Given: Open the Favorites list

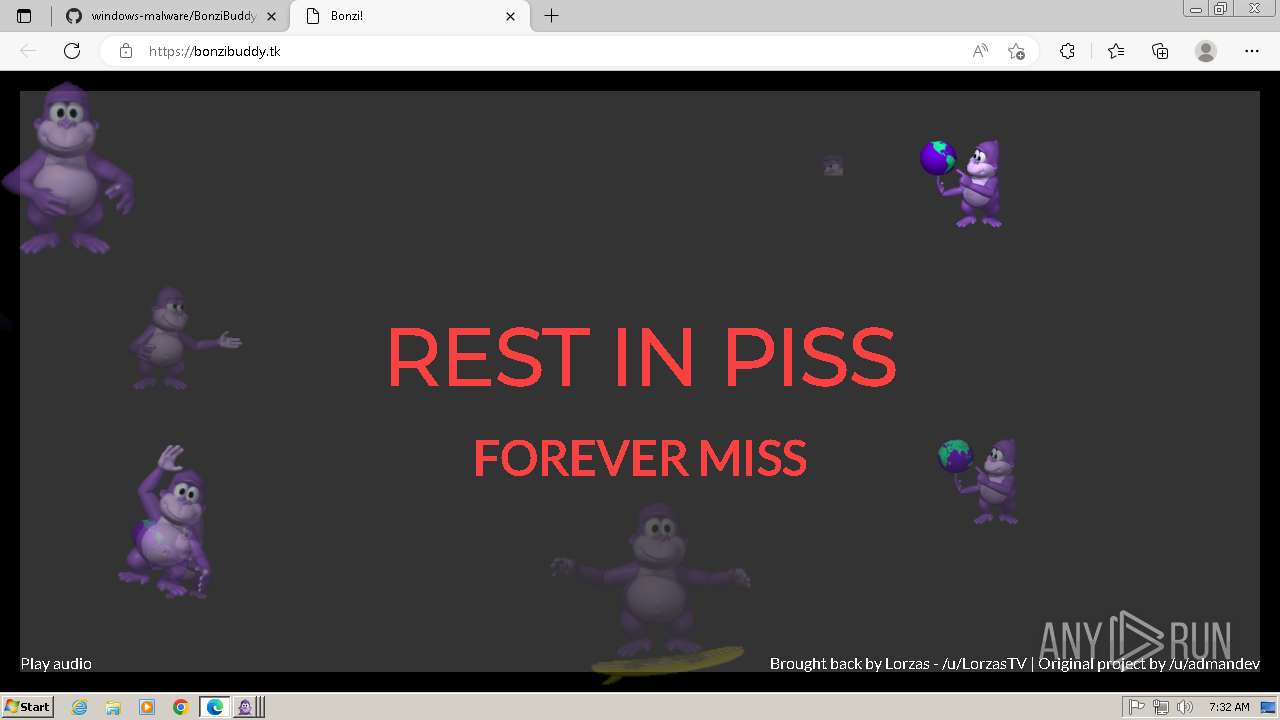Looking at the screenshot, I should point(1116,51).
